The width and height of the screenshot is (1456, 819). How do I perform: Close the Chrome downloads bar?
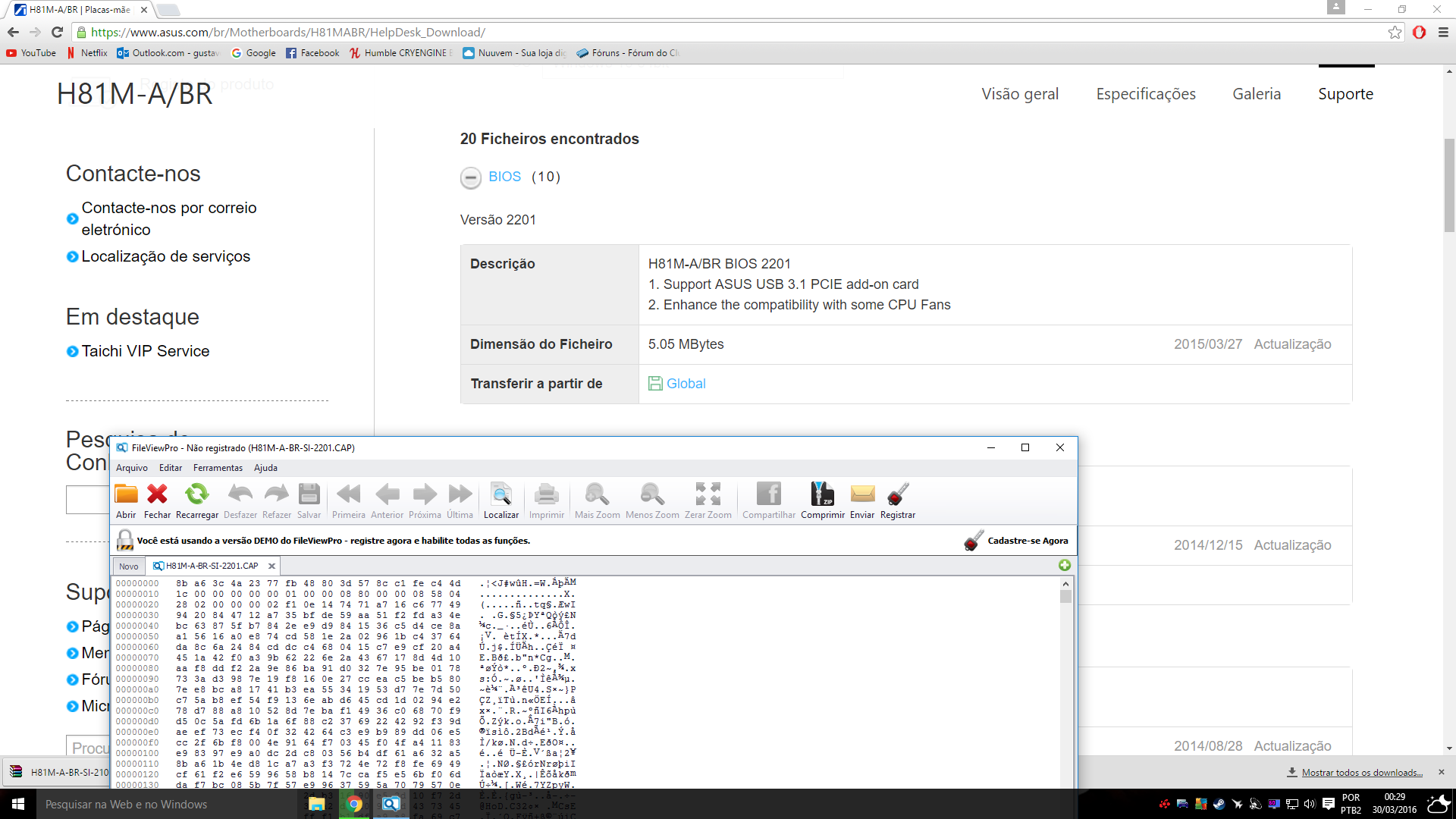pyautogui.click(x=1442, y=772)
